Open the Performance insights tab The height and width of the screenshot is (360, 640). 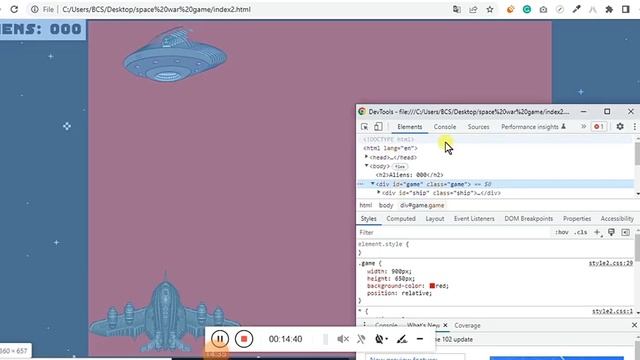533,127
